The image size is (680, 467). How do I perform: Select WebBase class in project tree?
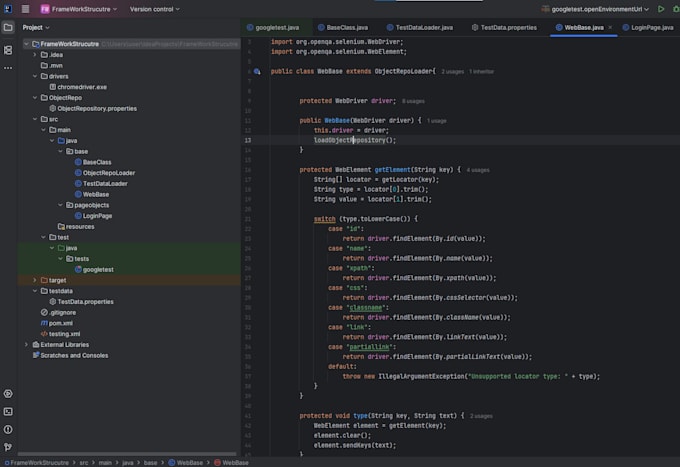(96, 194)
